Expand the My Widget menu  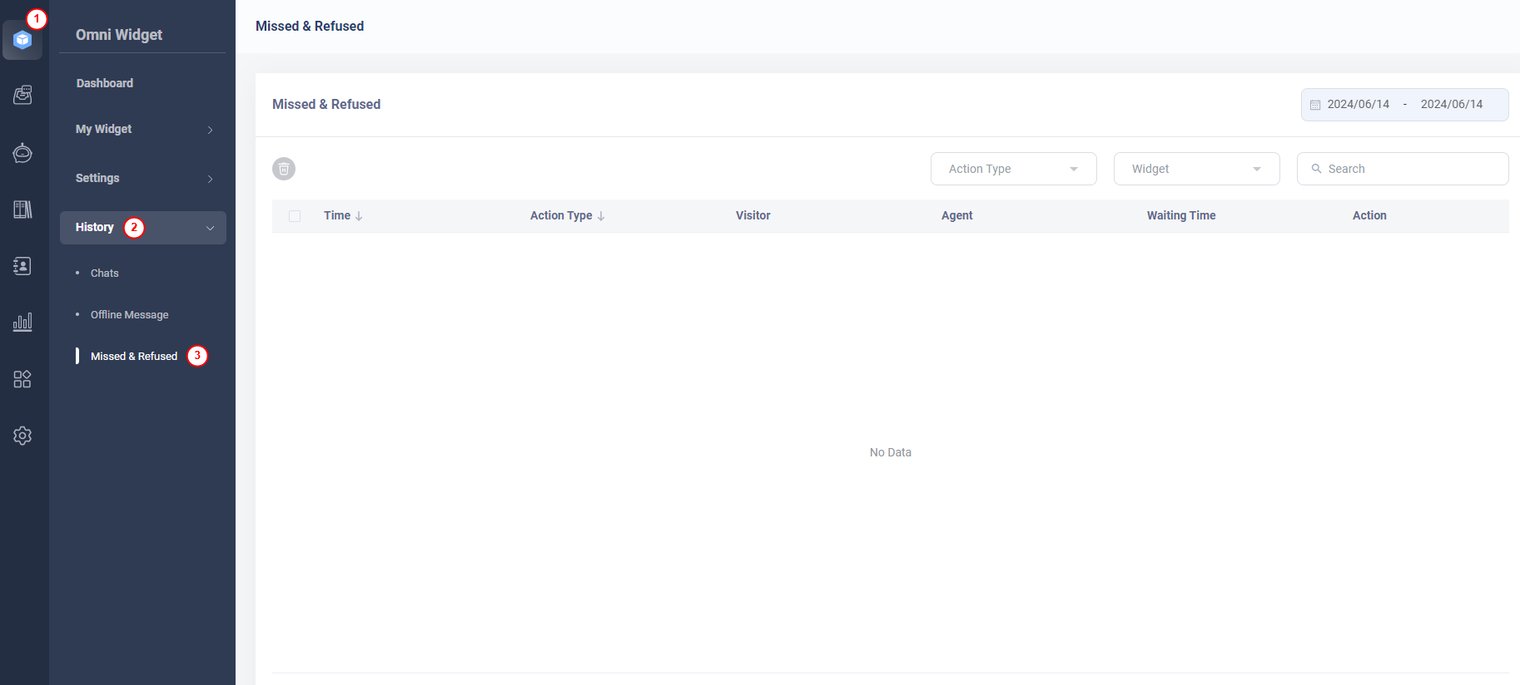click(143, 129)
